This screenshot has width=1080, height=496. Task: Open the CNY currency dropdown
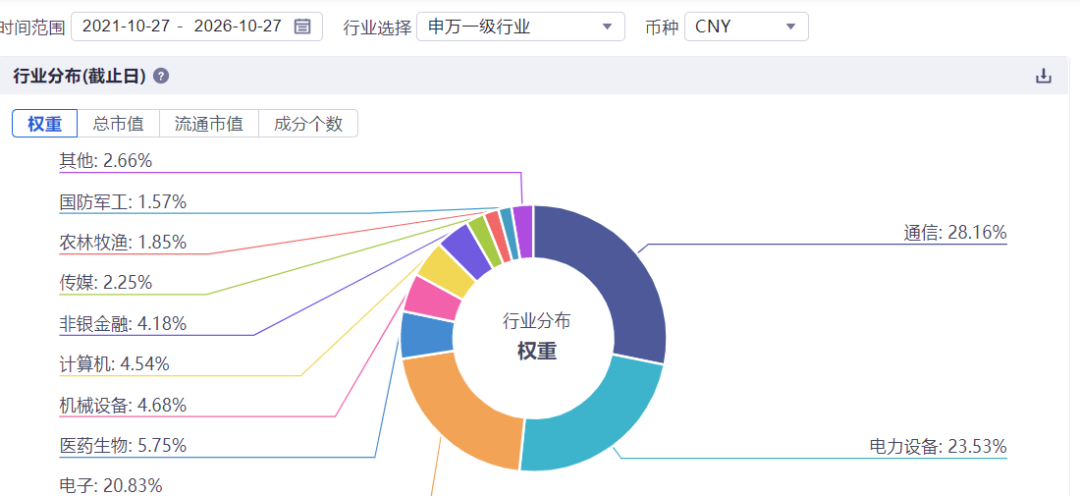tap(746, 27)
